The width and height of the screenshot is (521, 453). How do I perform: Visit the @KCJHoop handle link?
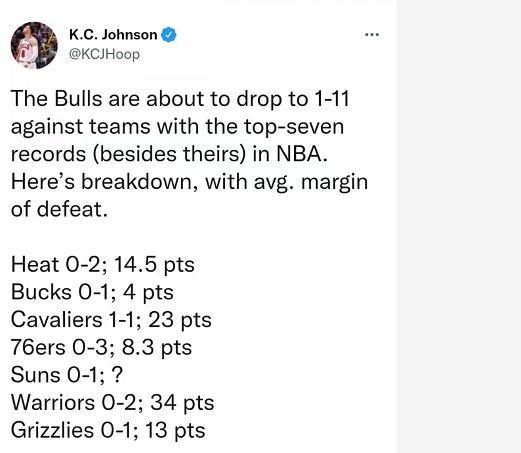pos(104,54)
